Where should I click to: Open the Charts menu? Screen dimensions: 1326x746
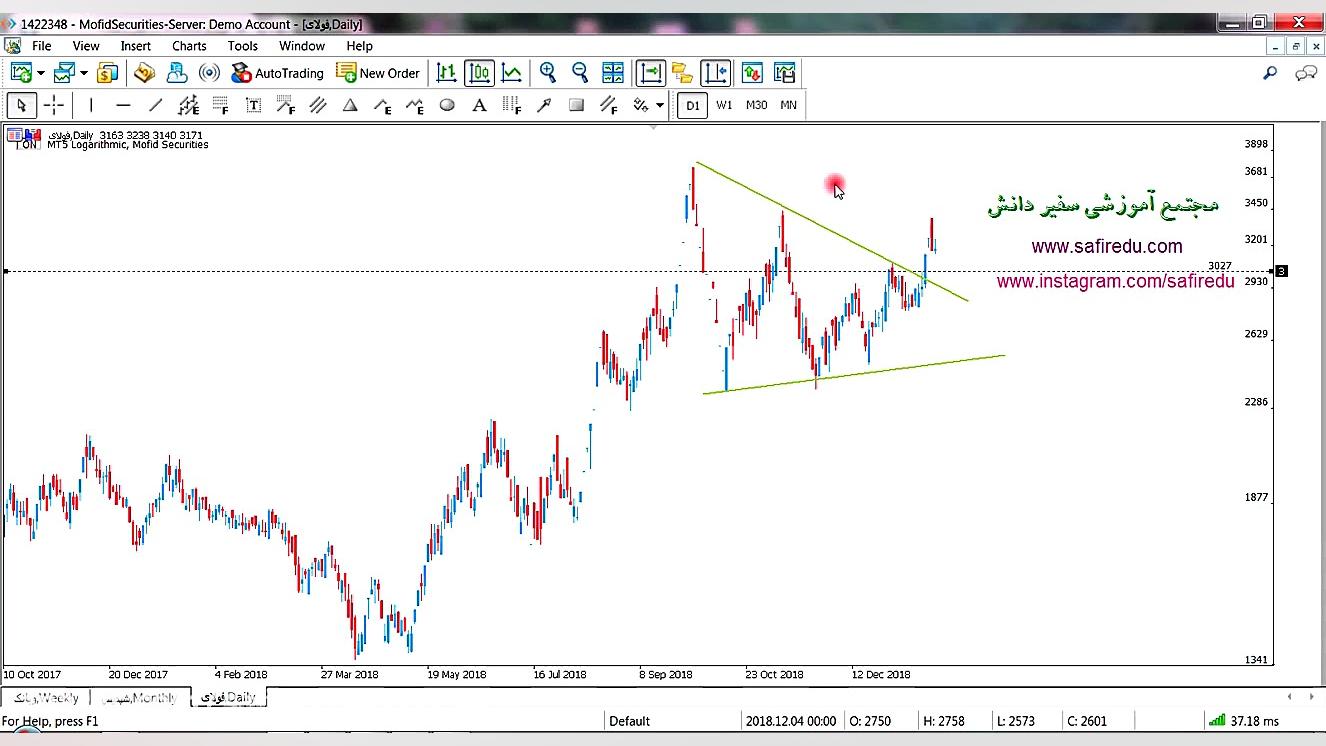point(189,46)
